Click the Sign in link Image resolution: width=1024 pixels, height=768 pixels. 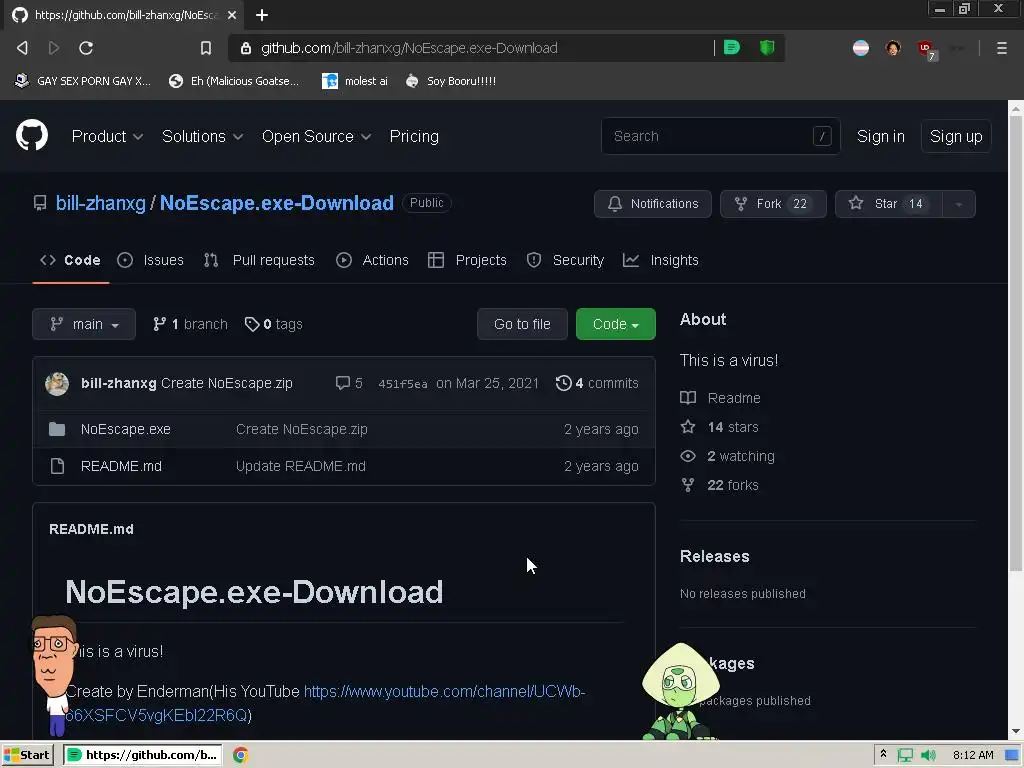click(880, 136)
